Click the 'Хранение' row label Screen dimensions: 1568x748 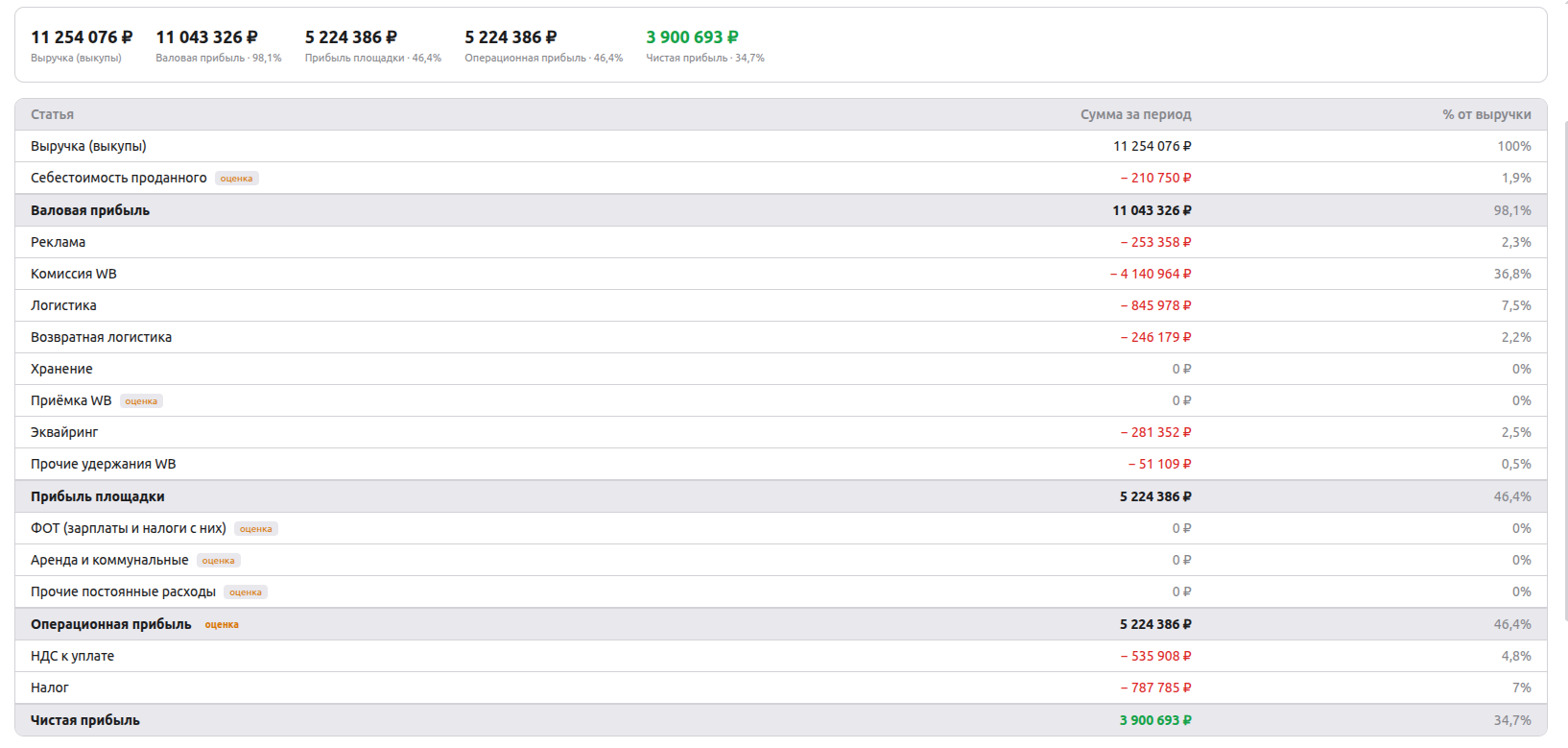point(61,369)
